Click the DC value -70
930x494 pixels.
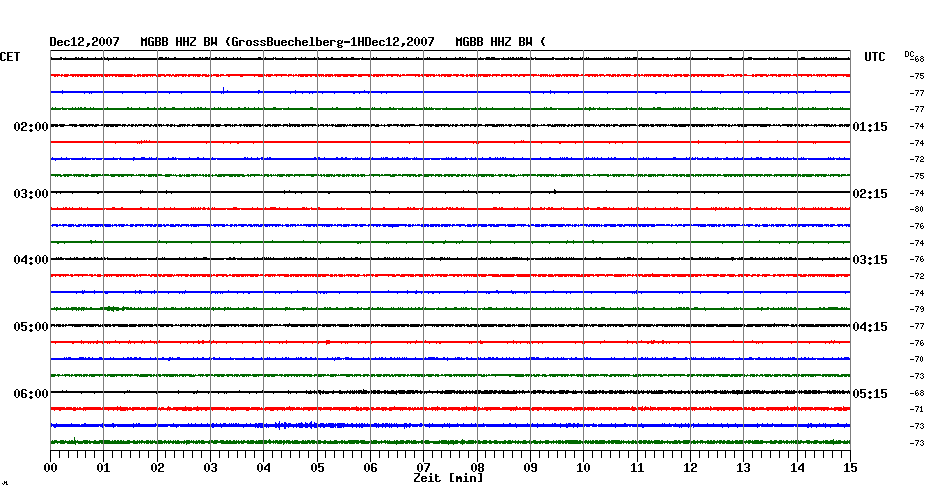click(x=917, y=359)
